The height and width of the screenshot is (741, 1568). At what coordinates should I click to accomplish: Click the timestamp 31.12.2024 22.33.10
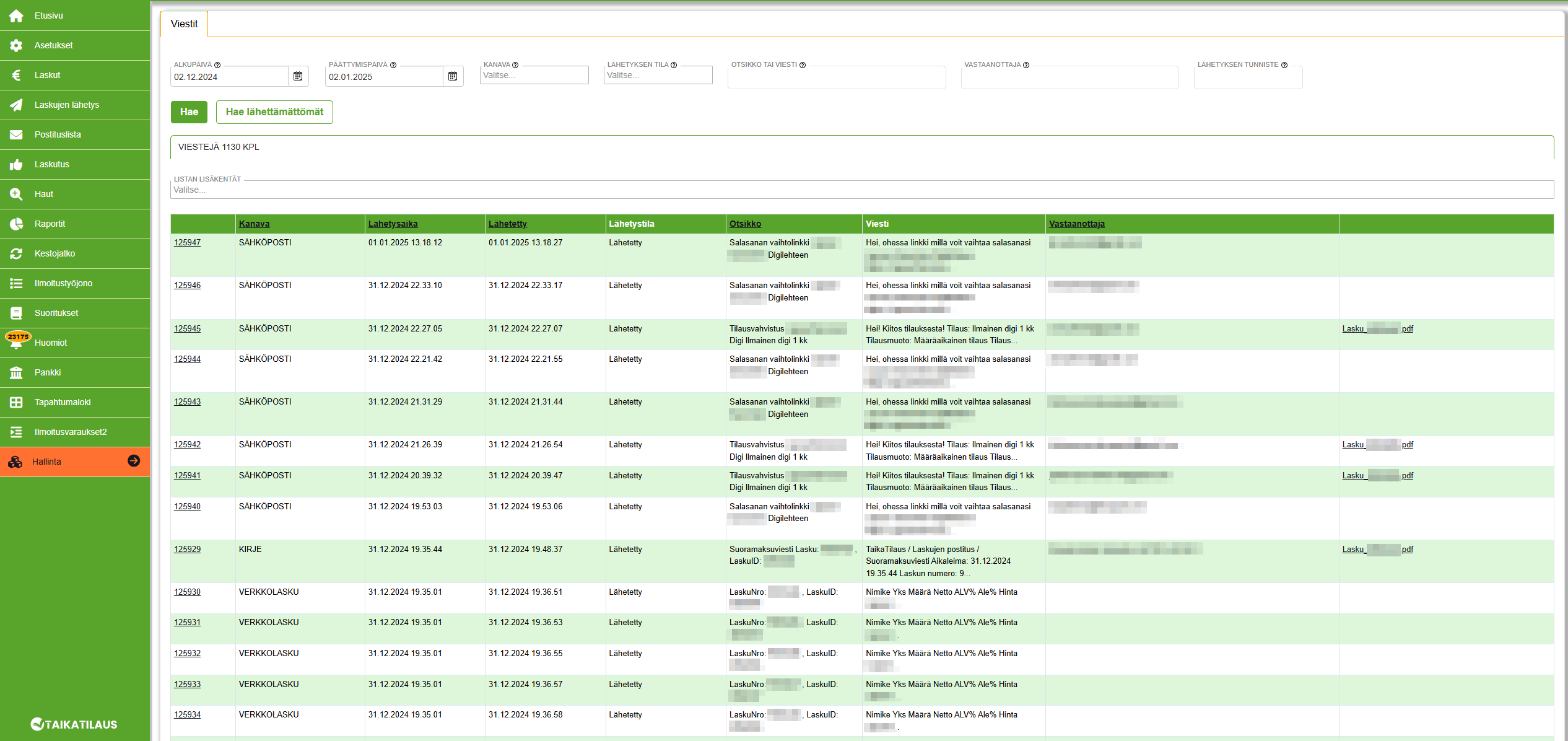[x=405, y=285]
